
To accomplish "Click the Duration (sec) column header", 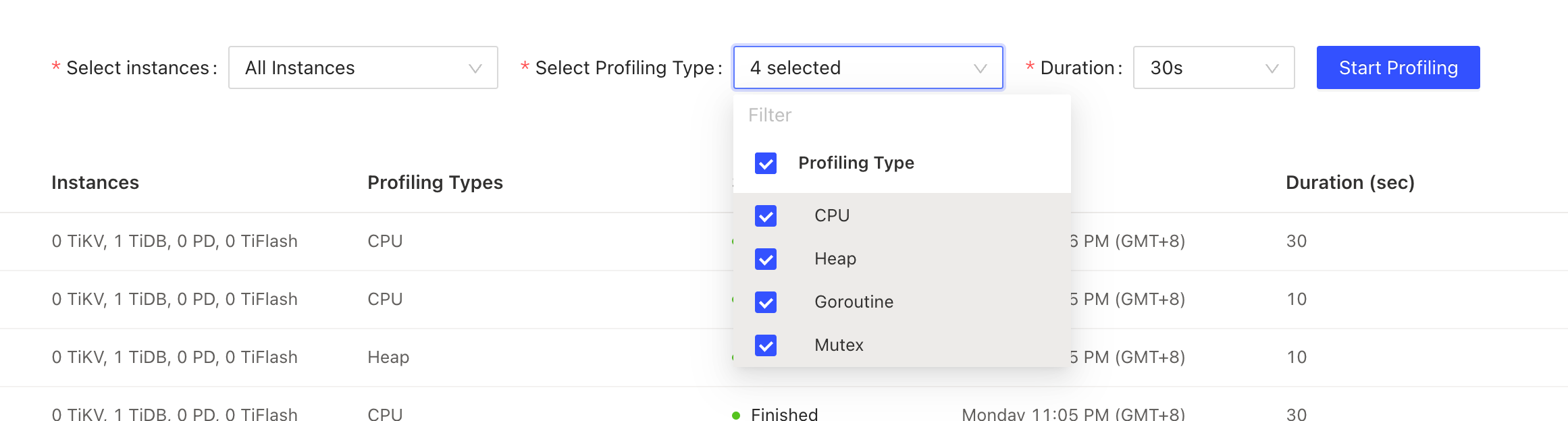I will (x=1349, y=183).
